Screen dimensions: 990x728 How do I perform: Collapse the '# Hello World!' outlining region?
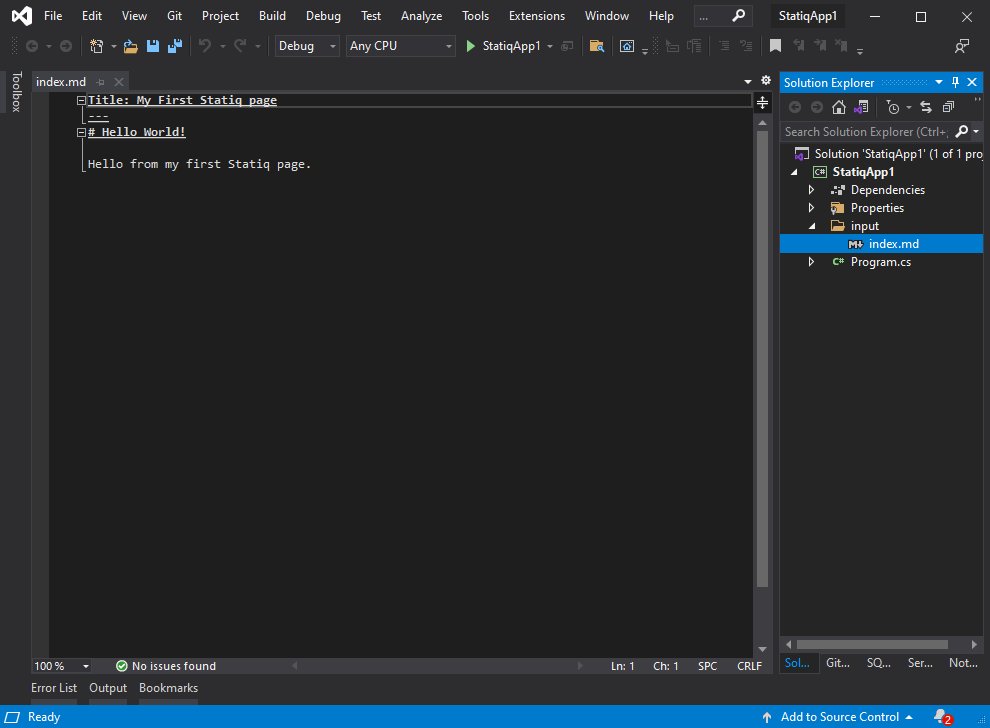[x=82, y=132]
